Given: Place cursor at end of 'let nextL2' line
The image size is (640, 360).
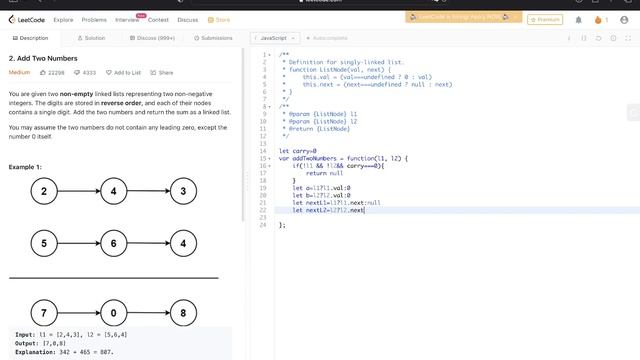Looking at the screenshot, I should 364,210.
